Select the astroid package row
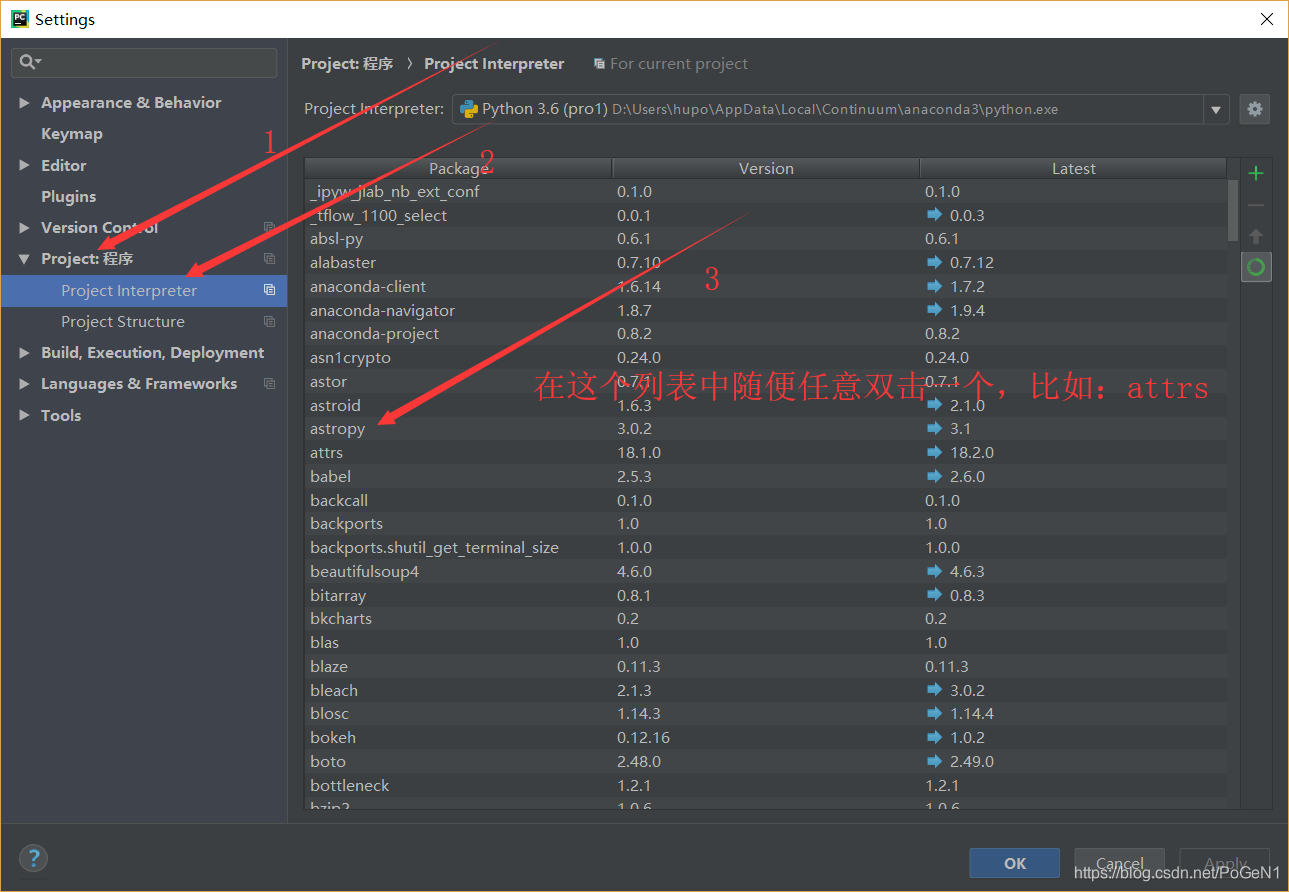Viewport: 1289px width, 892px height. 766,405
